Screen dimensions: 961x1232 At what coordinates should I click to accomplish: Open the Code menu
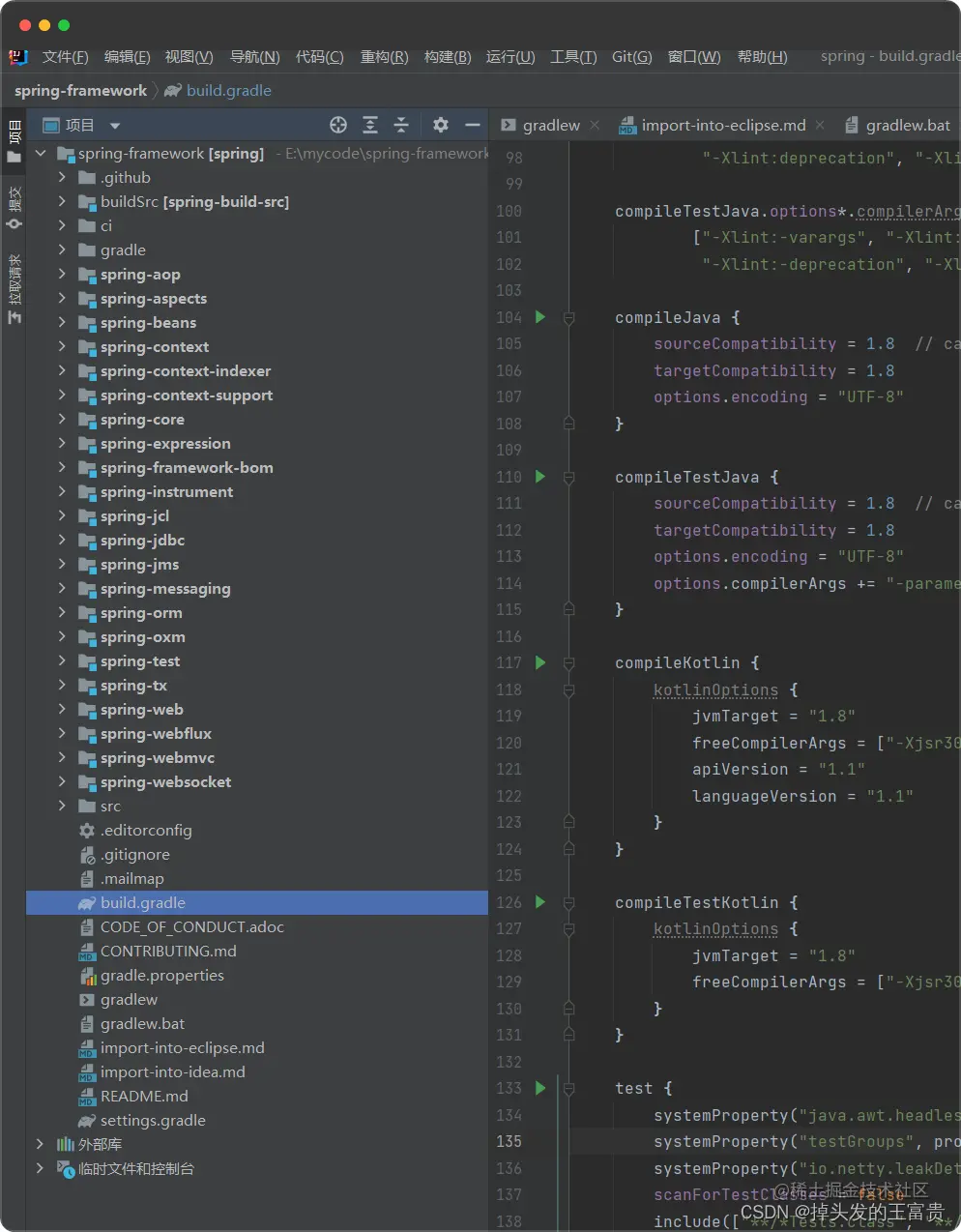[319, 57]
